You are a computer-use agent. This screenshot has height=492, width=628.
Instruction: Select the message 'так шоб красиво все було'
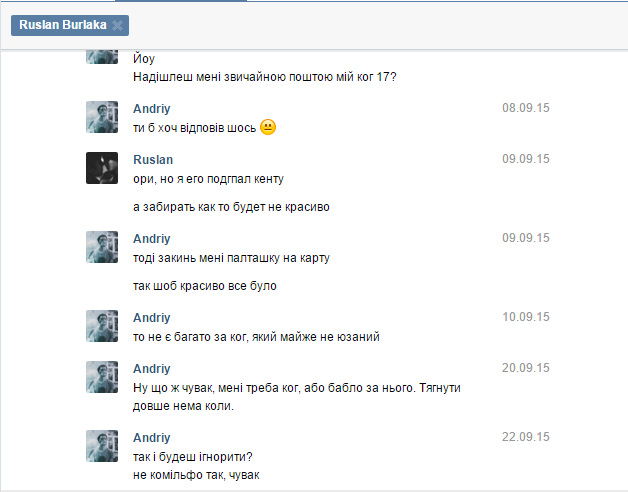[204, 285]
